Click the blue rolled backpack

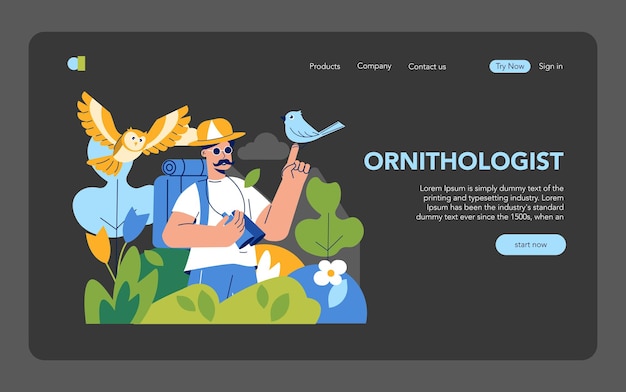pos(176,204)
